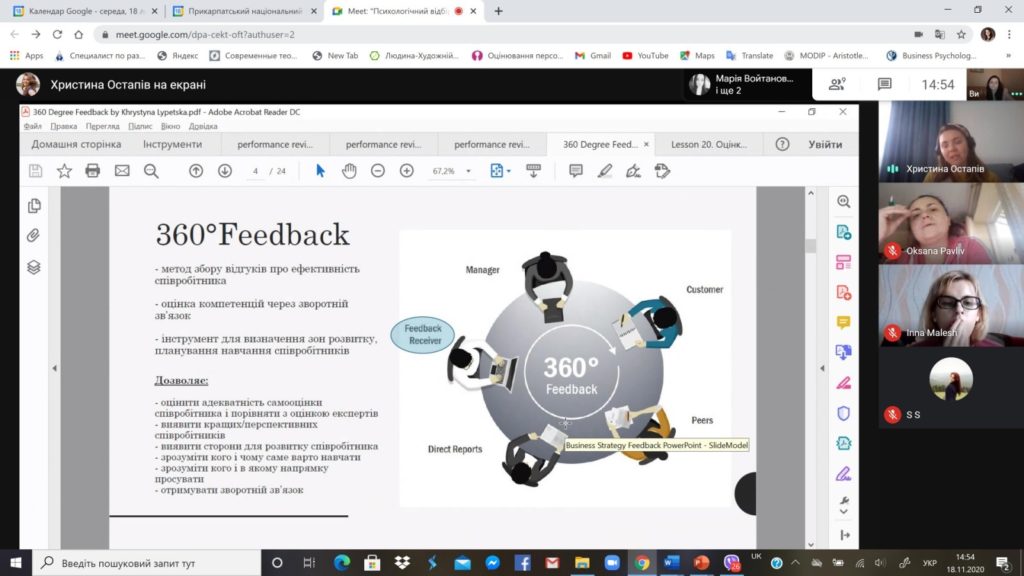1024x576 pixels.
Task: Open the Файл menu
Action: pos(33,126)
